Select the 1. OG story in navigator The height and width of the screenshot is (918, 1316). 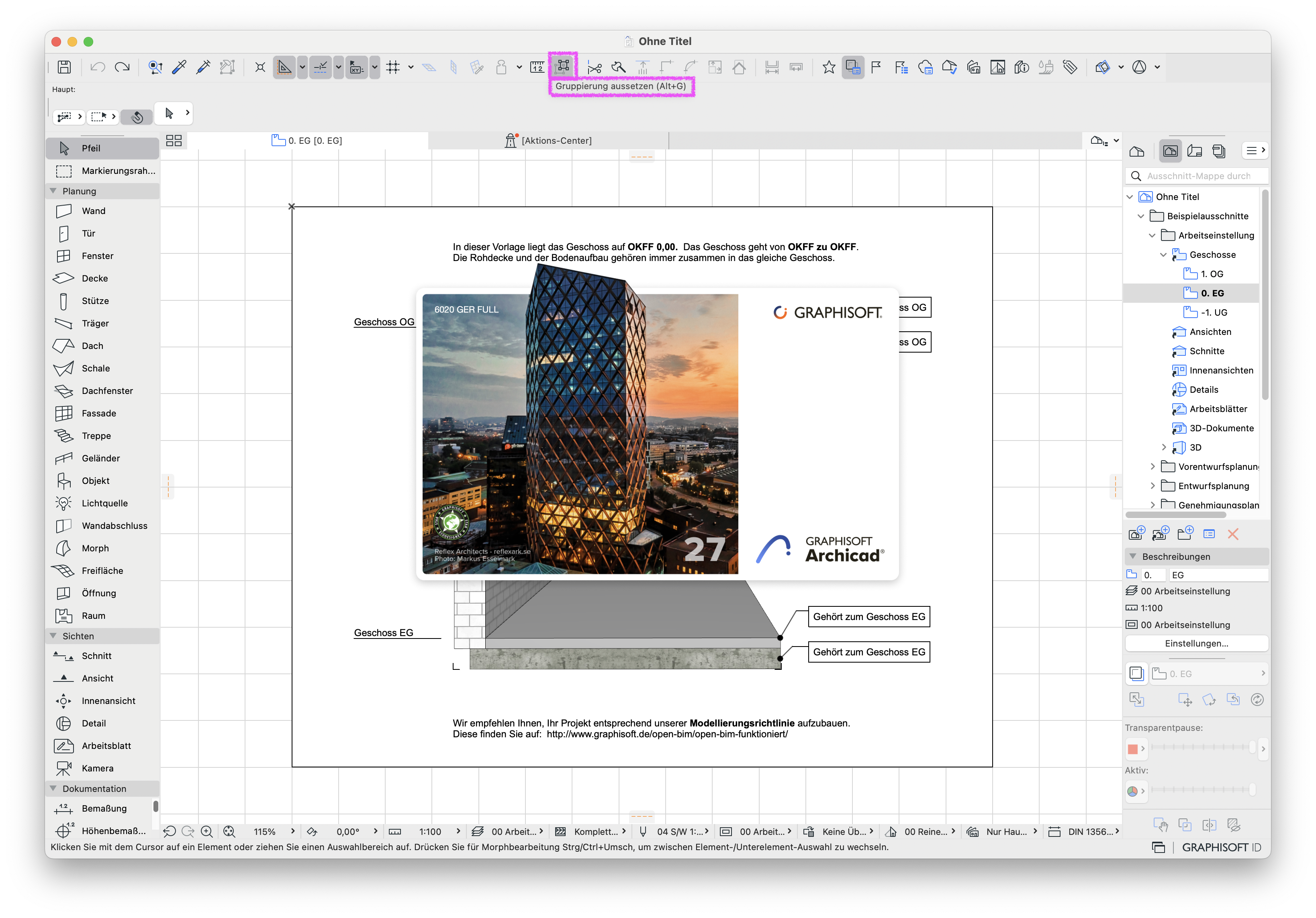tap(1211, 274)
